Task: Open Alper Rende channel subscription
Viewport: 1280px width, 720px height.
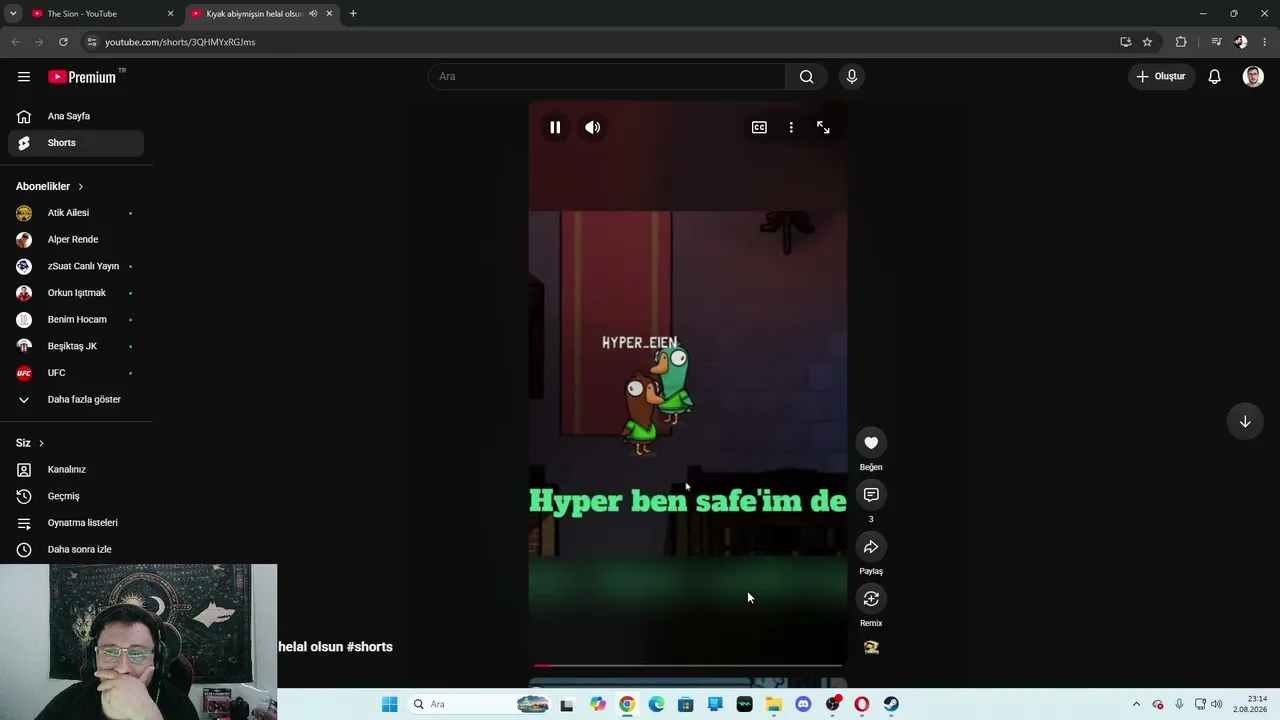Action: 76,240
